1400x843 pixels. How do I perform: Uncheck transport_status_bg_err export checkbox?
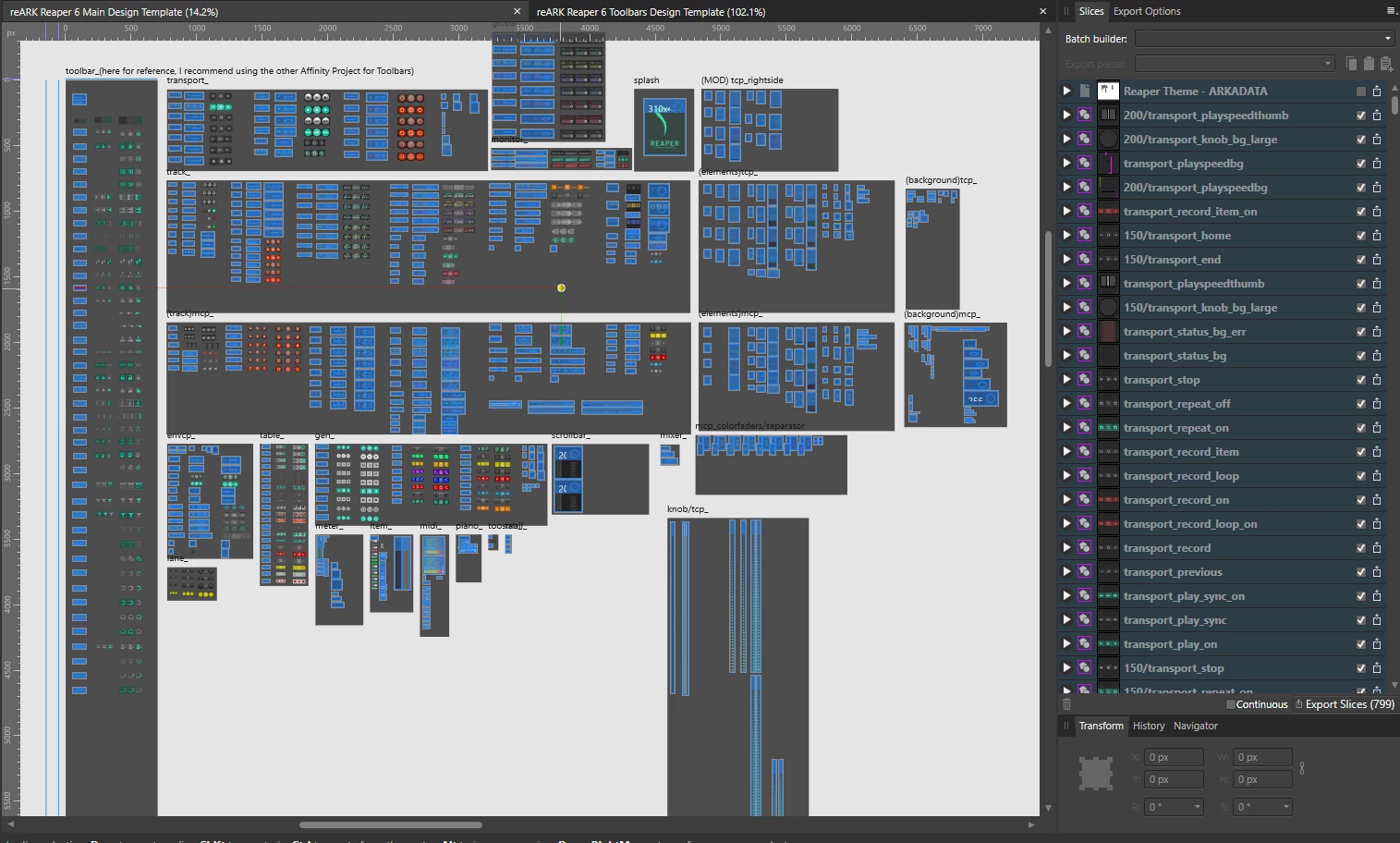[x=1360, y=332]
